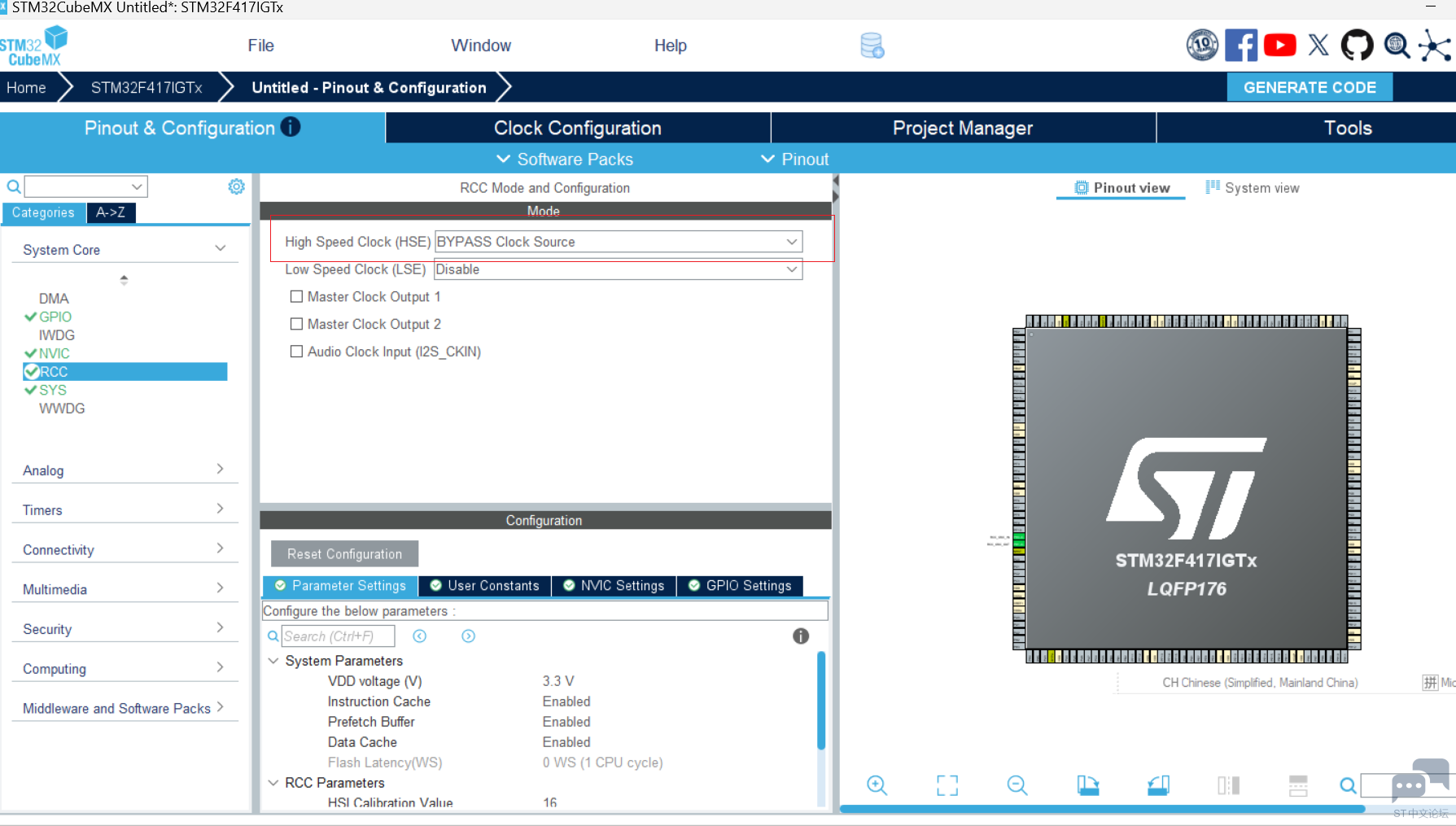Go to Home in the breadcrumb

pyautogui.click(x=26, y=87)
